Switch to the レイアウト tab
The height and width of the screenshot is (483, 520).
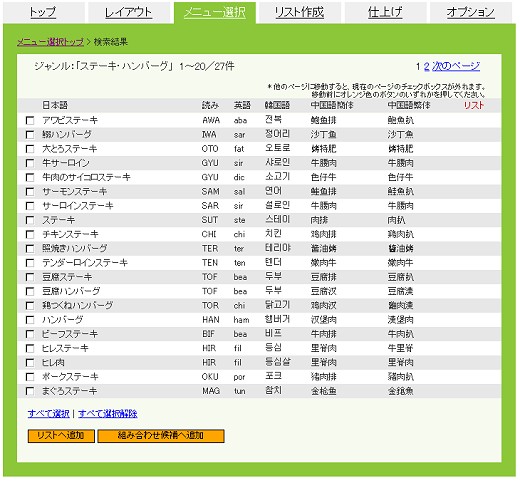click(128, 12)
